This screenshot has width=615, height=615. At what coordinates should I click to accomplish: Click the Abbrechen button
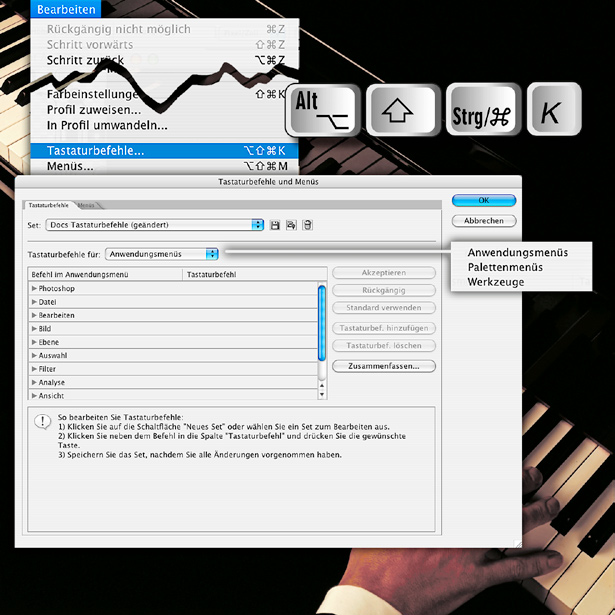tap(484, 221)
